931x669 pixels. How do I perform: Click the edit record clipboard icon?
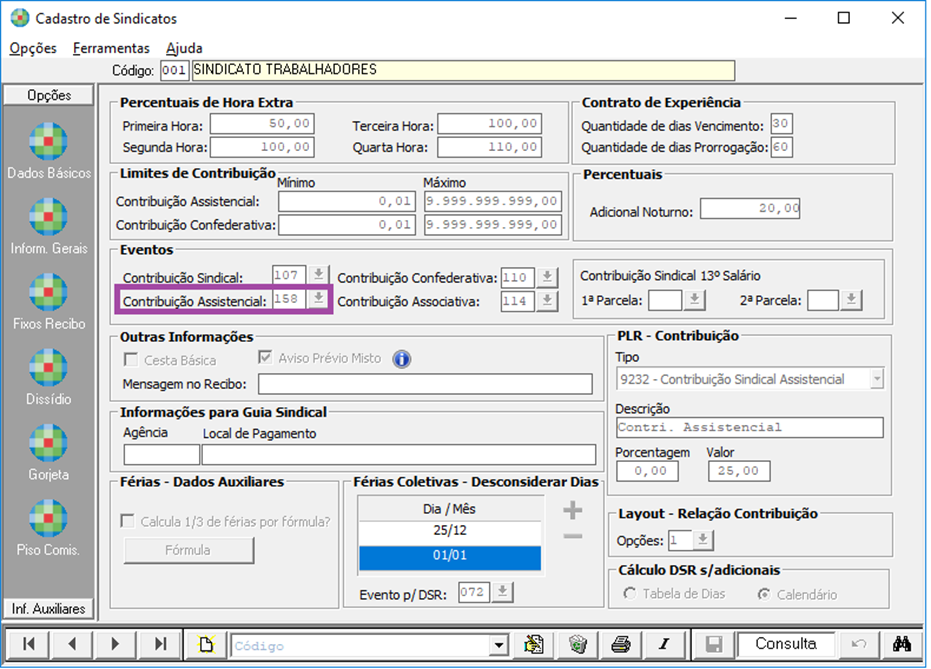tap(534, 644)
